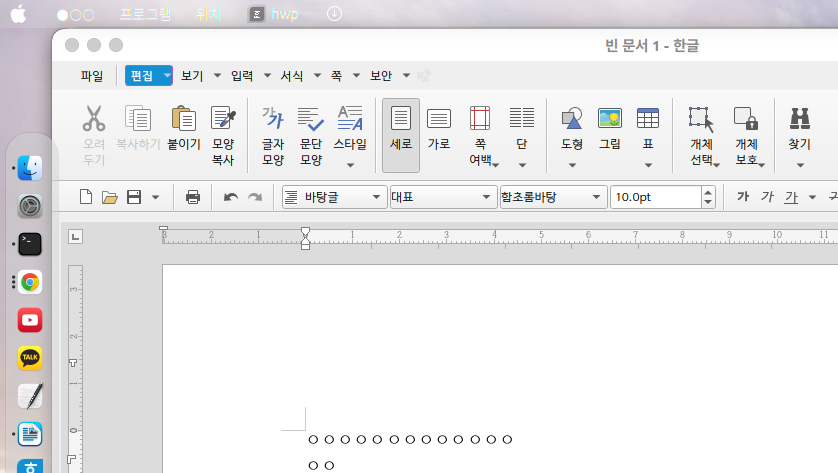Open YouTube from the dock
This screenshot has width=838, height=473.
coord(30,320)
